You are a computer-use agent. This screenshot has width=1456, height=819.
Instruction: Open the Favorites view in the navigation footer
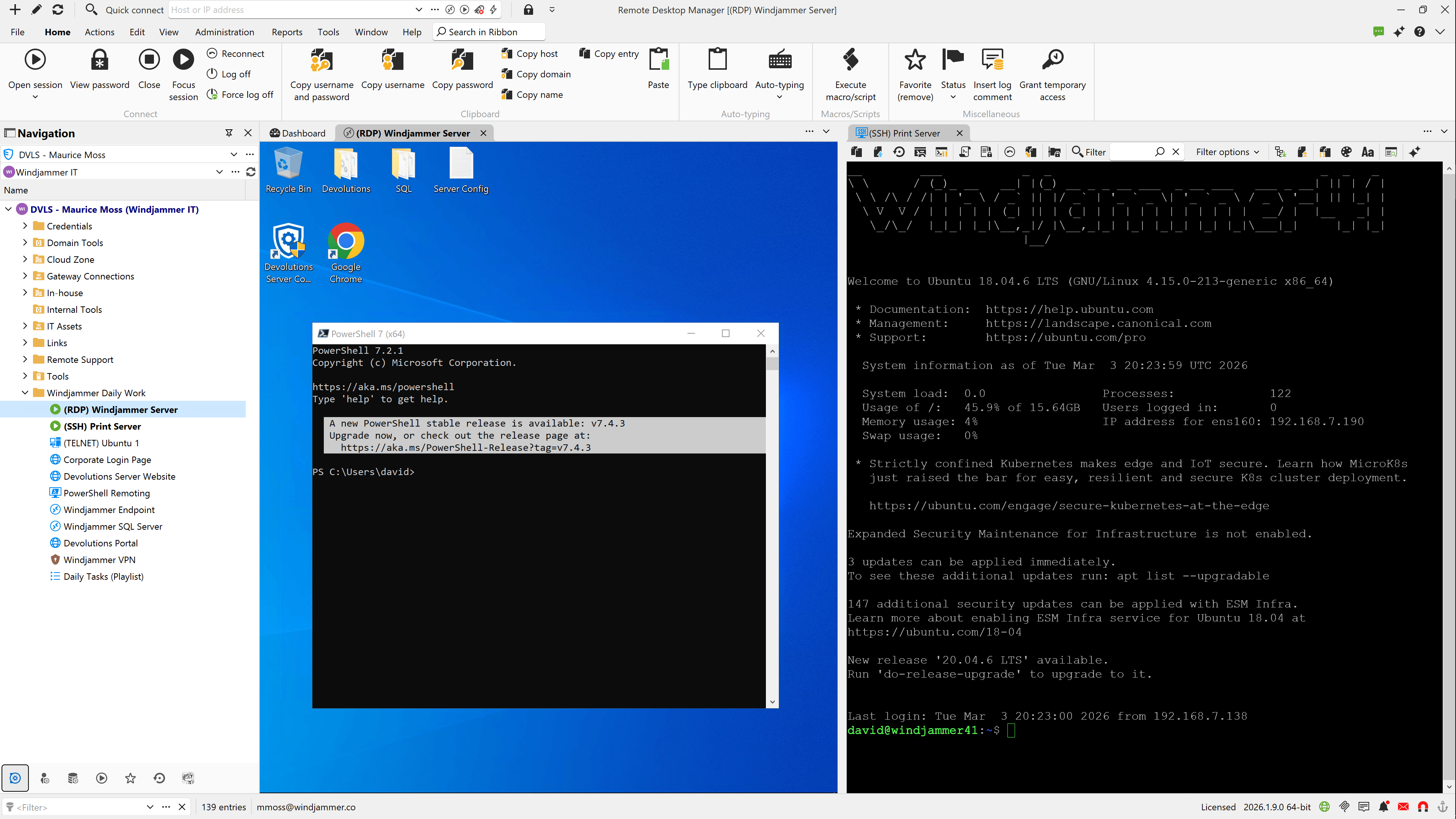pyautogui.click(x=130, y=778)
